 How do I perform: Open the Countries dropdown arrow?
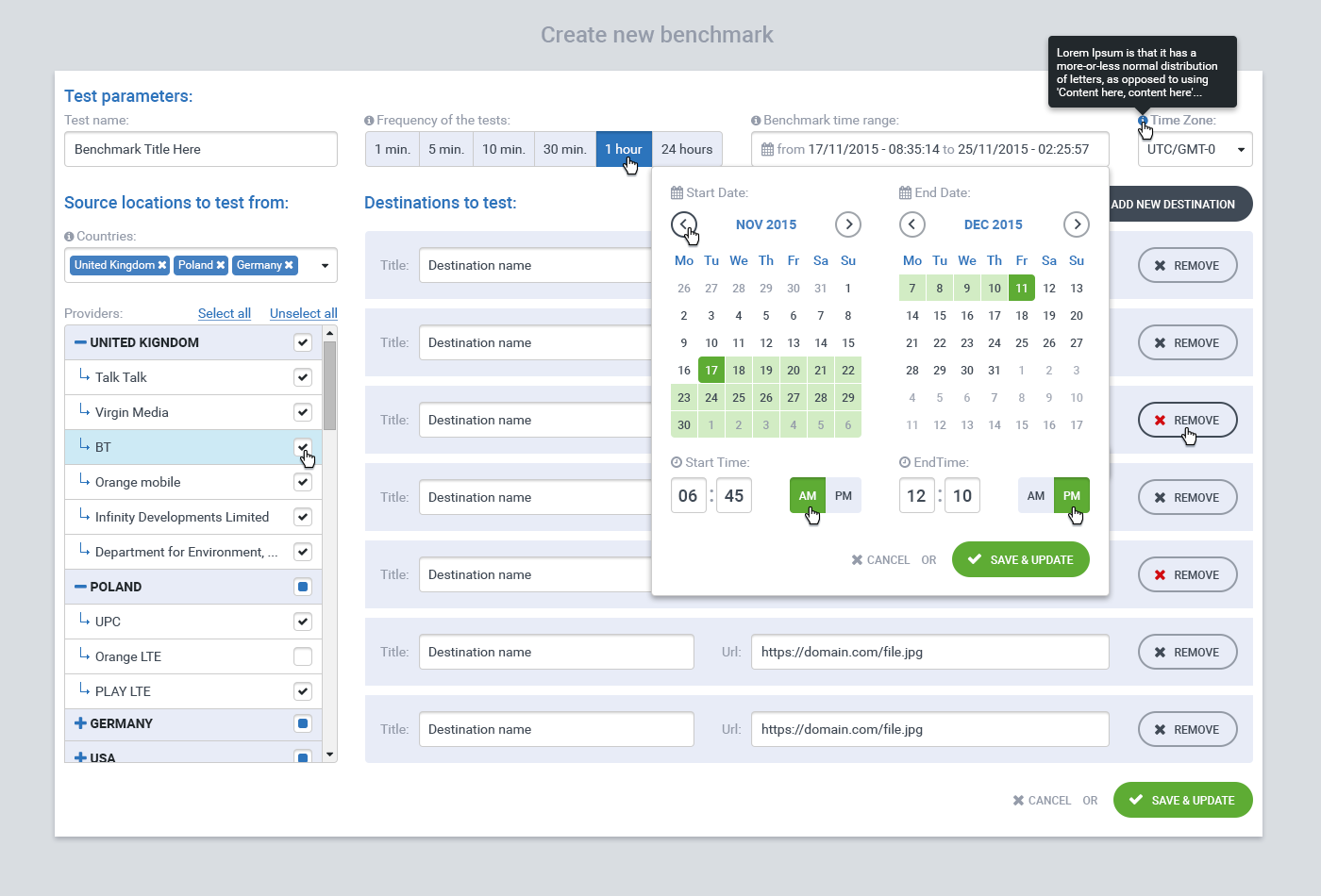click(x=325, y=266)
